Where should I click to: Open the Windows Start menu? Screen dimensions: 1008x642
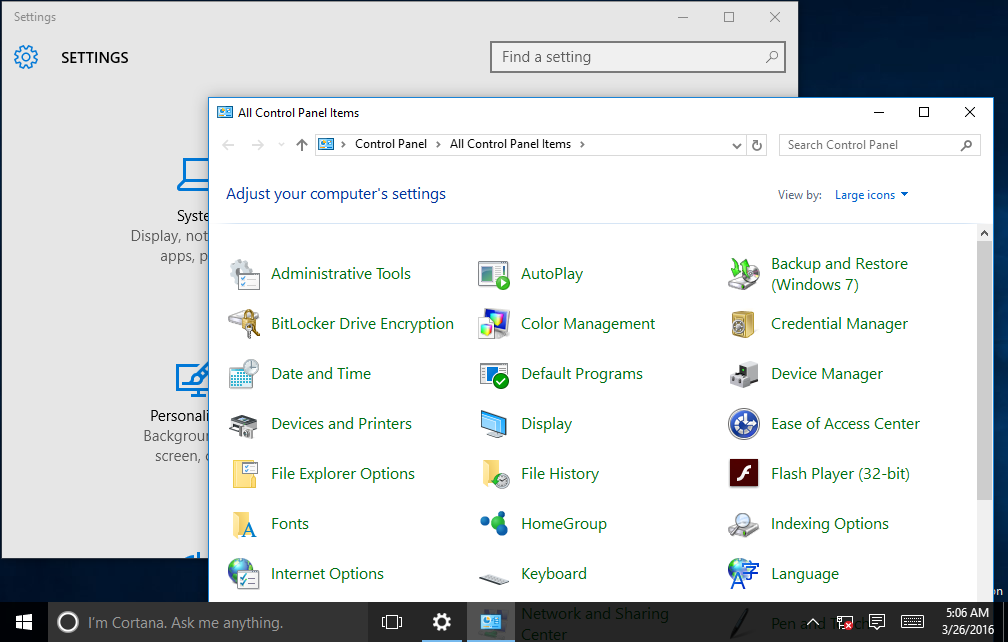[x=24, y=622]
